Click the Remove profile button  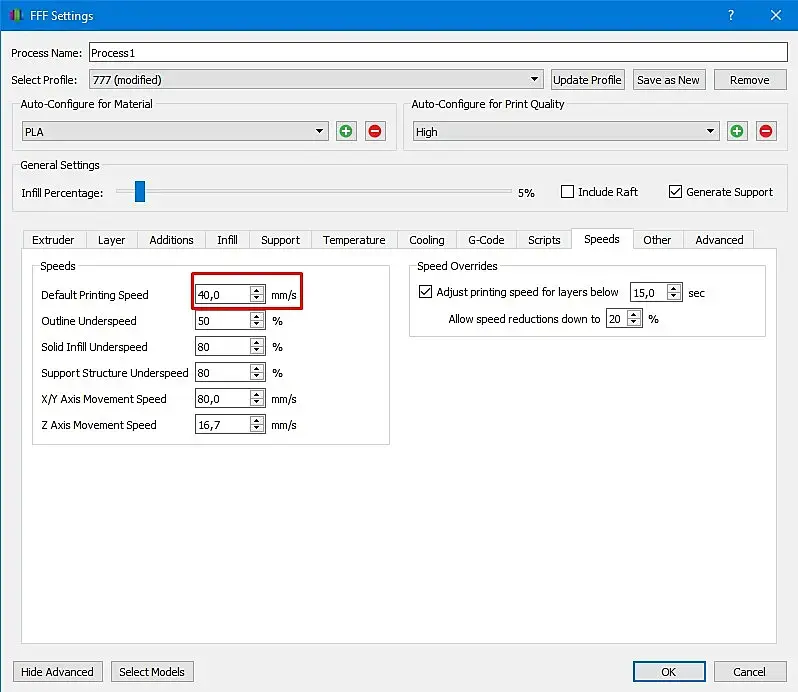(x=750, y=80)
